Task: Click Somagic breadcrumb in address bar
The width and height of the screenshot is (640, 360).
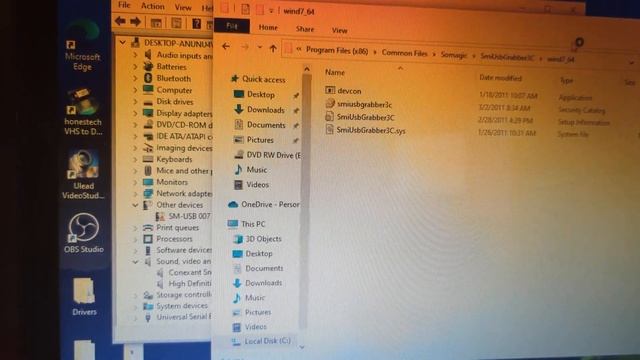Action: tap(453, 55)
